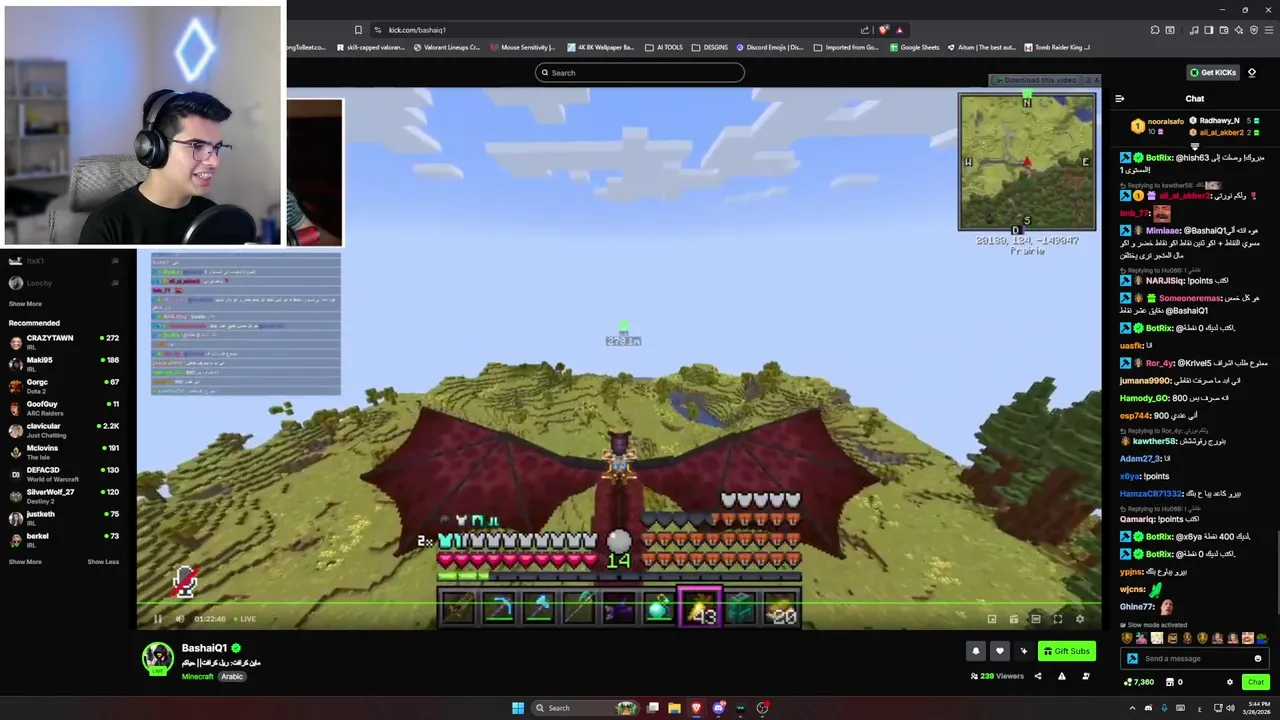Click the Gift Subs button
The width and height of the screenshot is (1280, 720).
click(x=1066, y=651)
